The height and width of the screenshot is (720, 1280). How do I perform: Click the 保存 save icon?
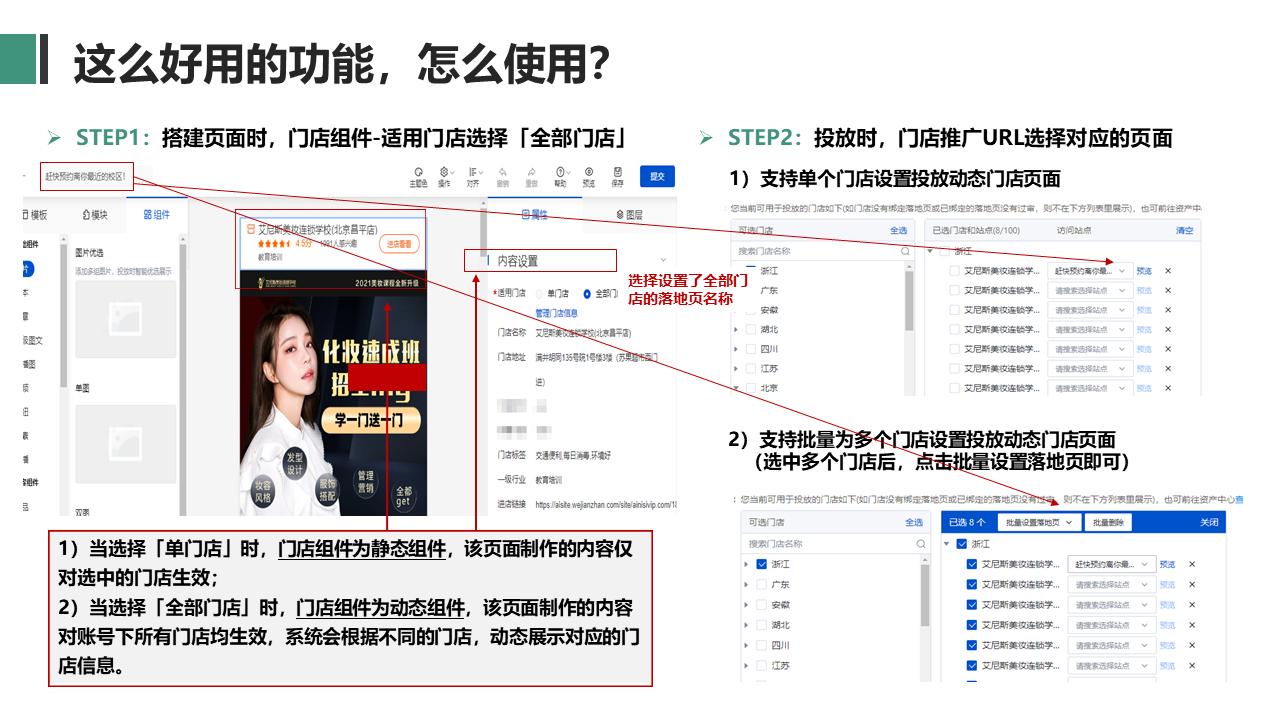click(618, 172)
